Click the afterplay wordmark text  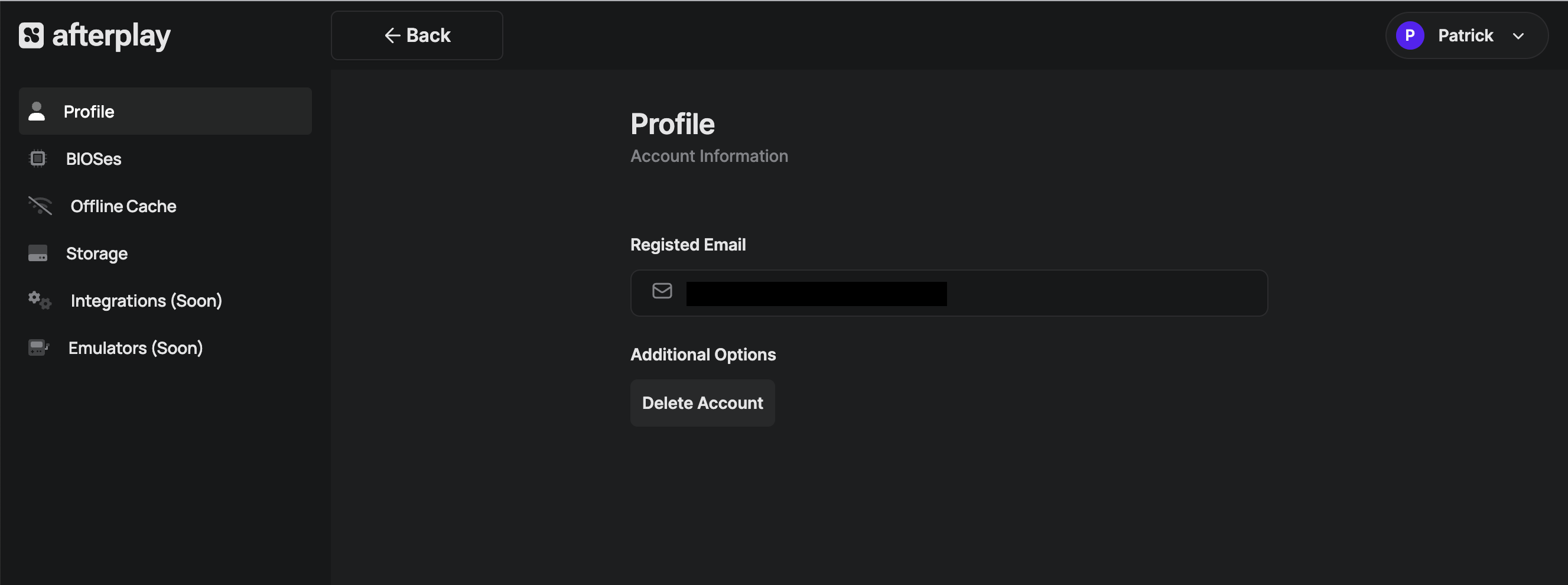[x=112, y=35]
